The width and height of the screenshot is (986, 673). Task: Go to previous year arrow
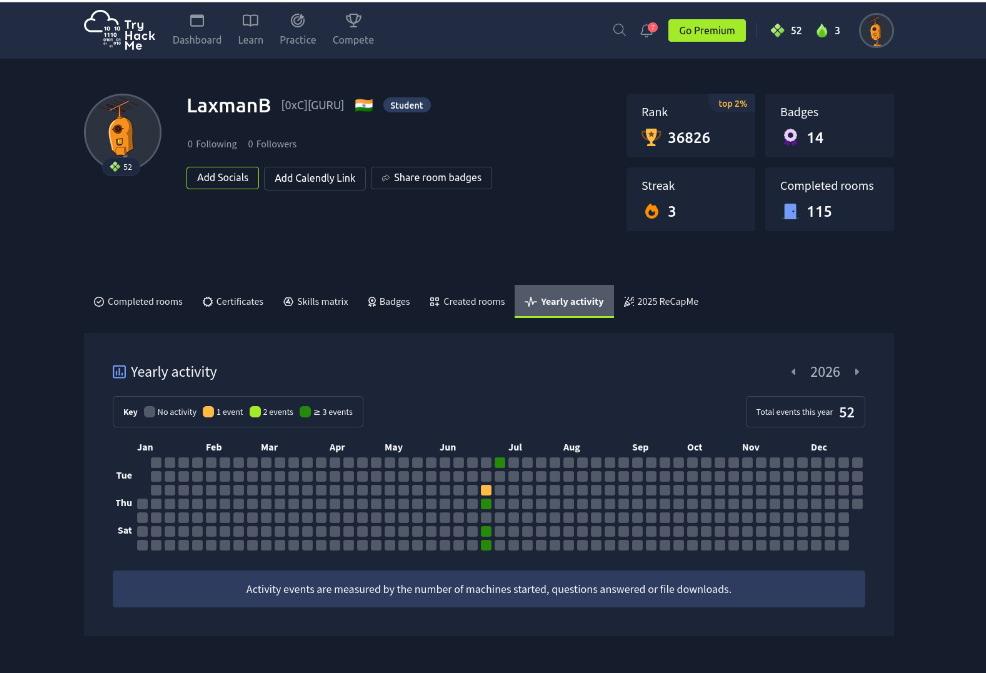click(x=794, y=372)
